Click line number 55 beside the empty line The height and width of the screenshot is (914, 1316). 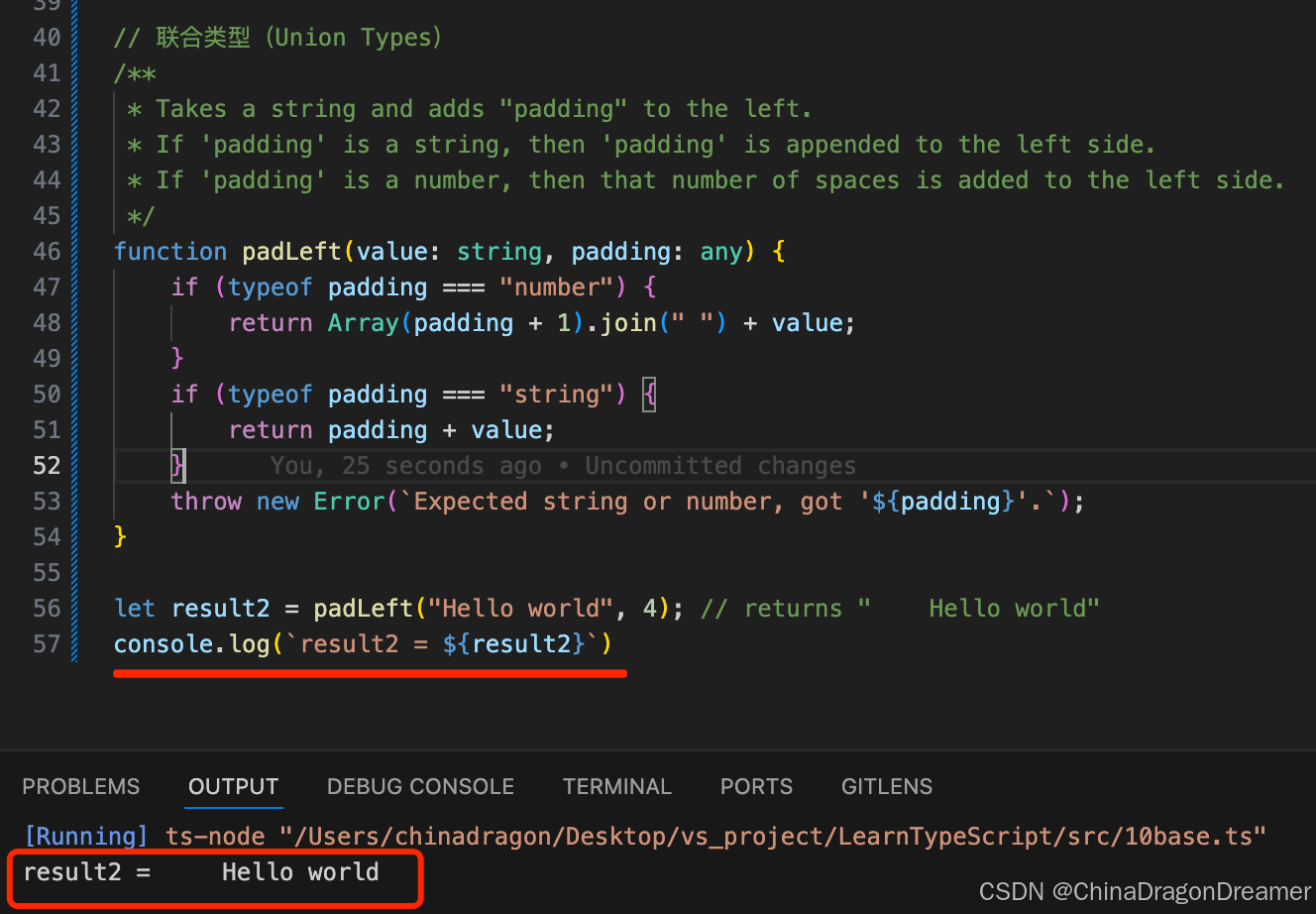(47, 573)
